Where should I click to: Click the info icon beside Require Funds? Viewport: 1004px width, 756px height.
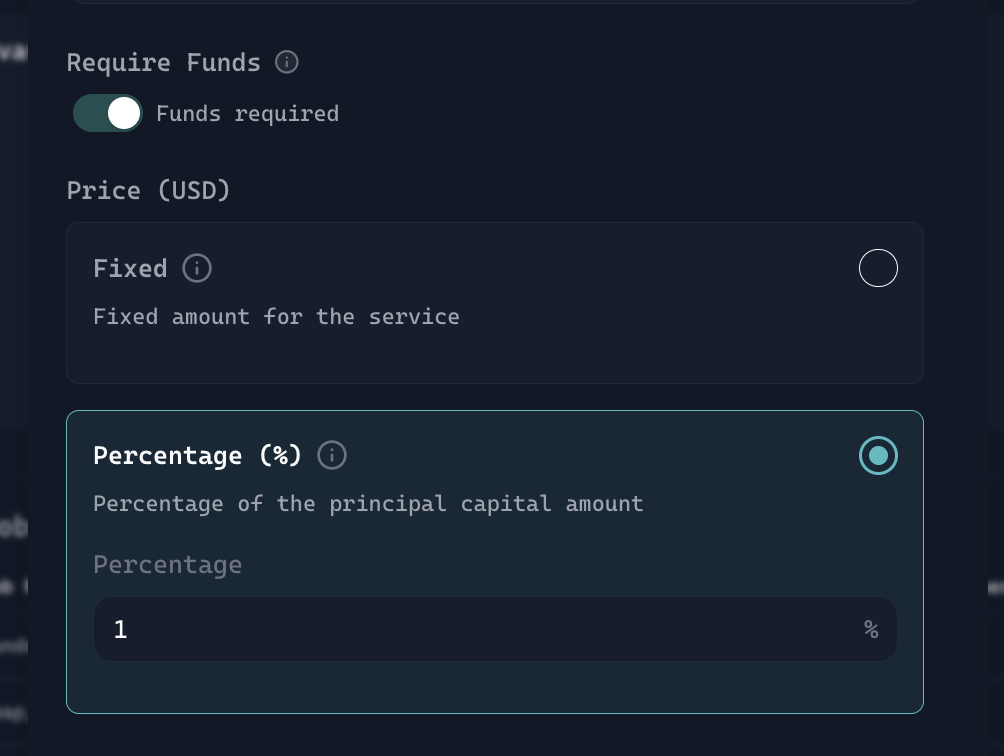click(x=287, y=62)
